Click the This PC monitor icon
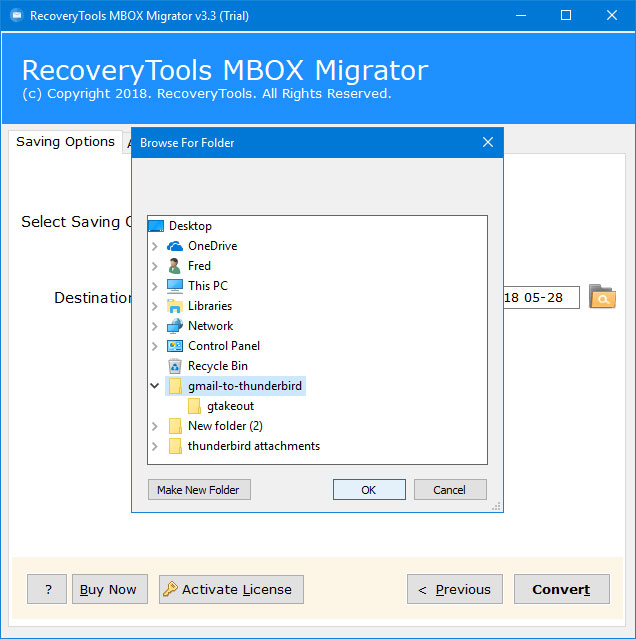Image resolution: width=636 pixels, height=639 pixels. 175,286
